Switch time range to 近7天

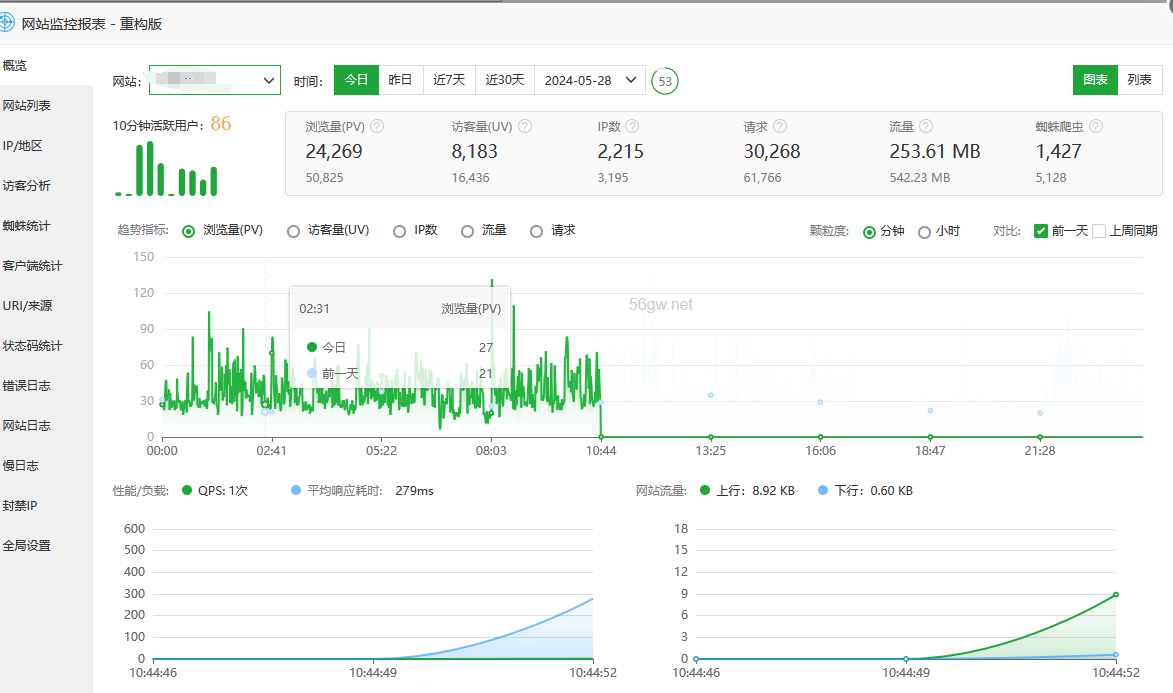pyautogui.click(x=449, y=80)
